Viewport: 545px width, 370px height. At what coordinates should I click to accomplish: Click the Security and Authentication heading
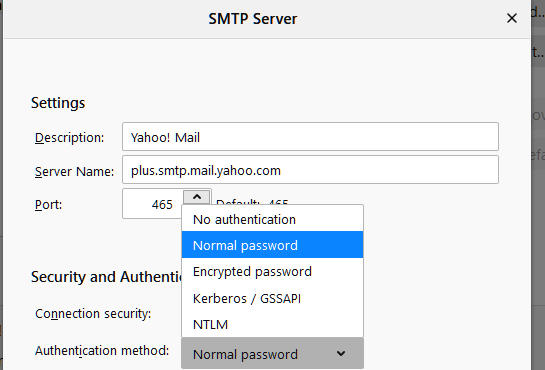pyautogui.click(x=106, y=277)
